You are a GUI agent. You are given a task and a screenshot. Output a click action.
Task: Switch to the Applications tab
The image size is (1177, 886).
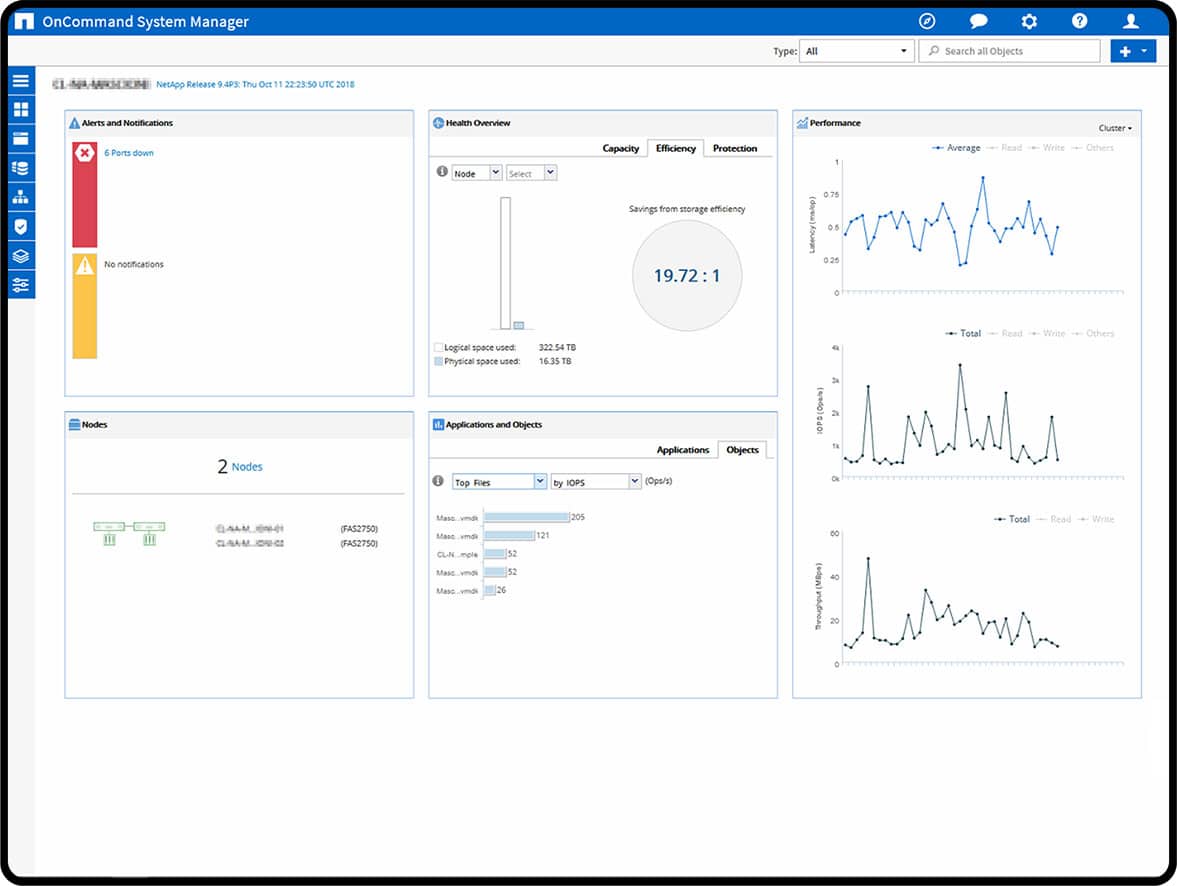682,450
